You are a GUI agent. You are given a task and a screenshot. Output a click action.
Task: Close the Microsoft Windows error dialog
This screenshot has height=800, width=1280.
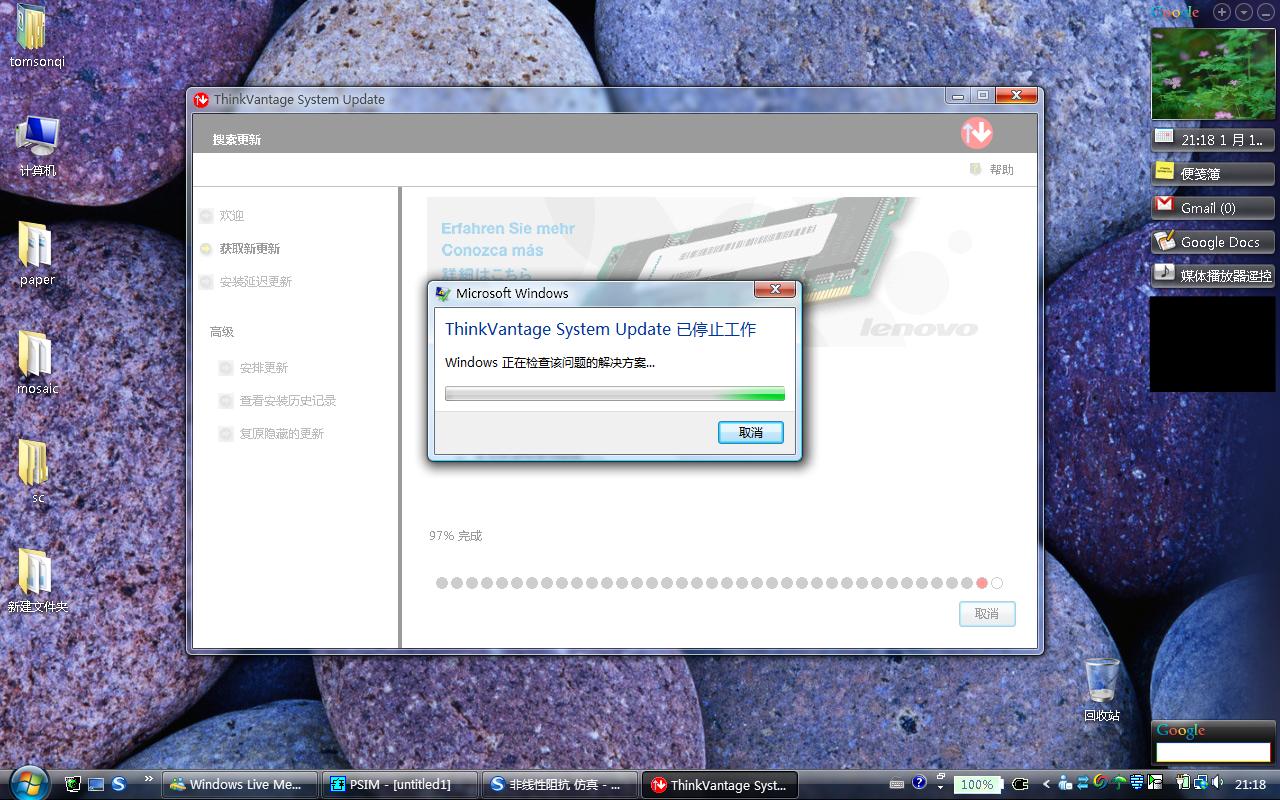click(x=774, y=290)
